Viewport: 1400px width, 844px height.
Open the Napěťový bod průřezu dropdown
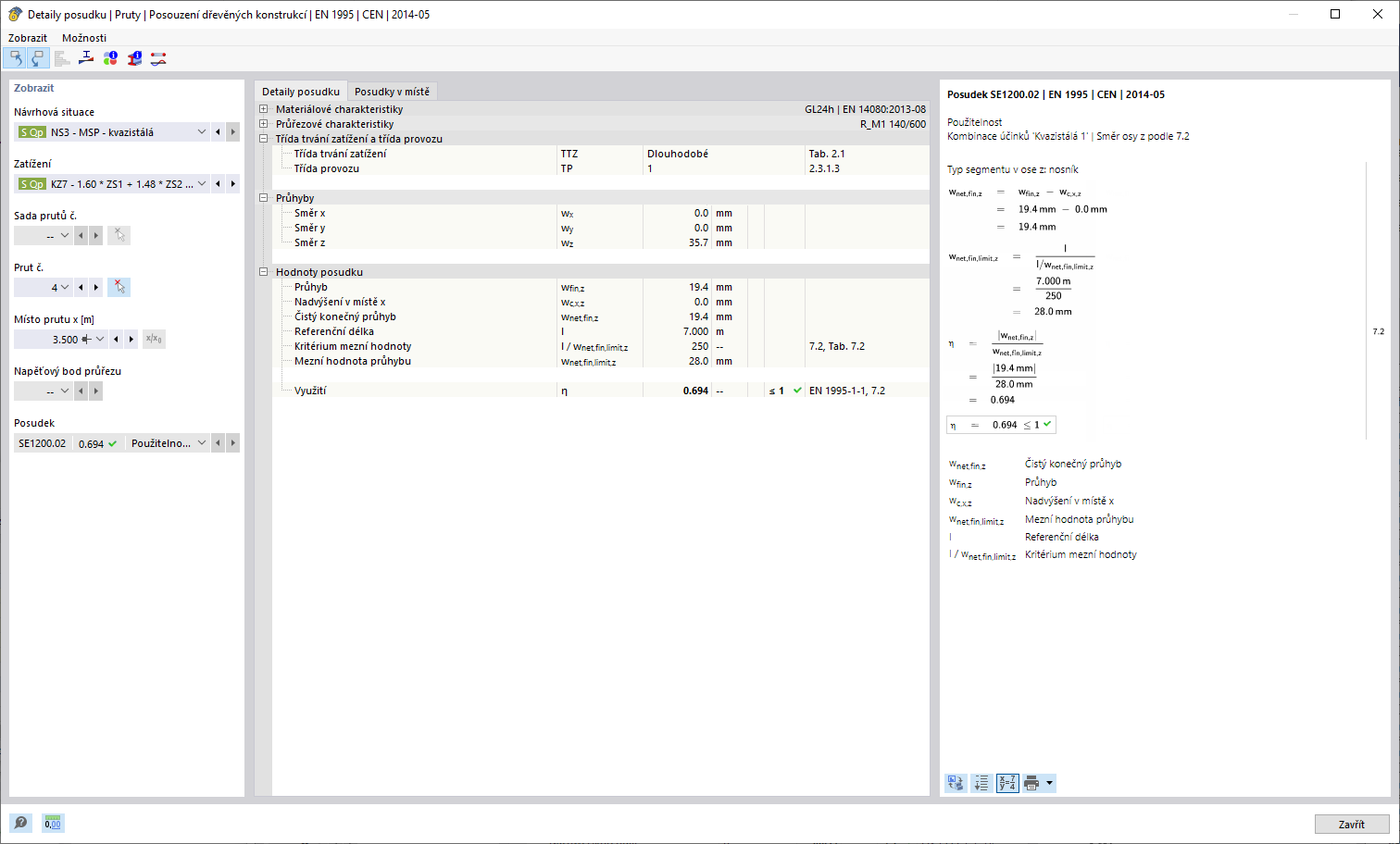(x=65, y=391)
